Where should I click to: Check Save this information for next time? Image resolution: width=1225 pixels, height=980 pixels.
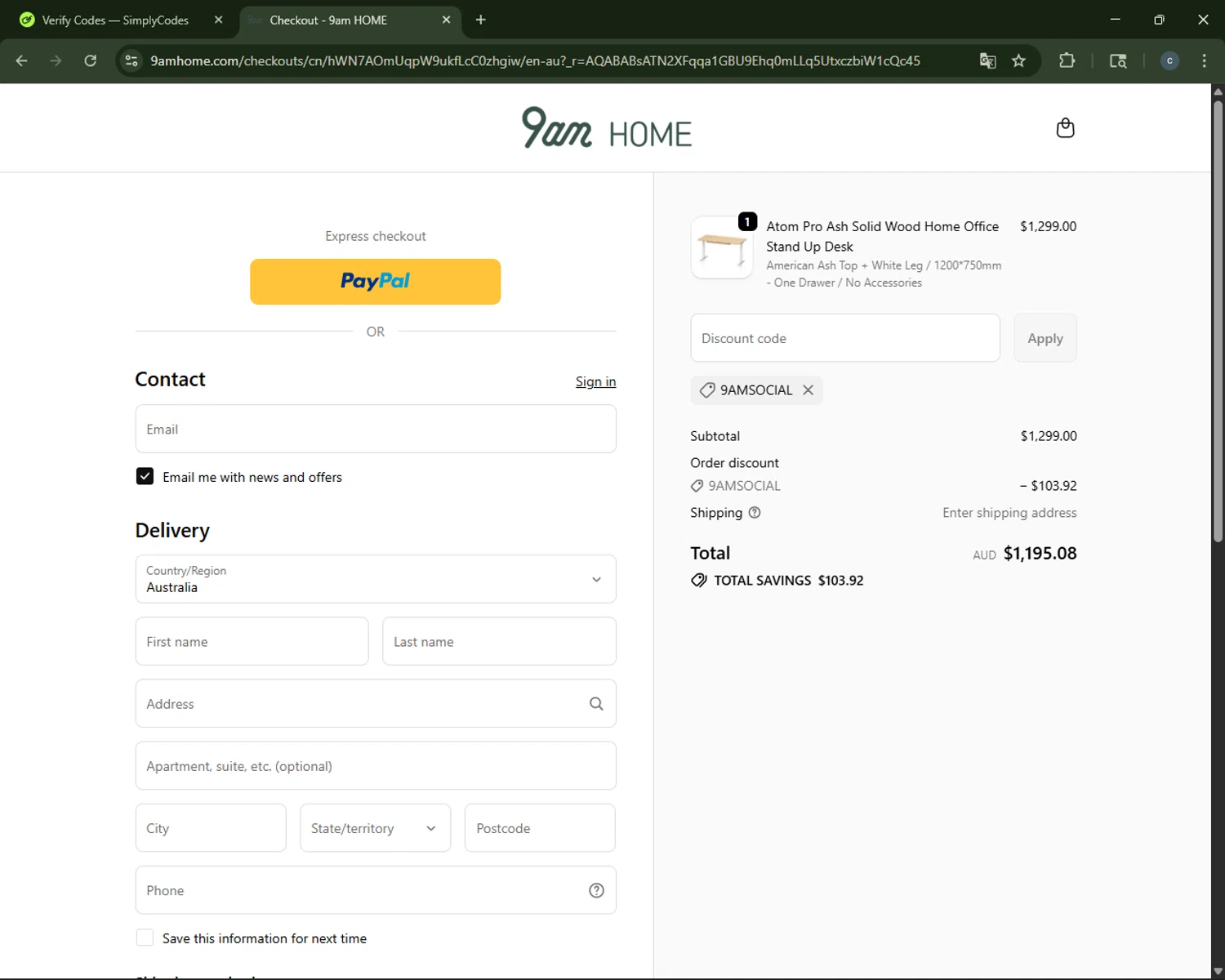point(145,938)
